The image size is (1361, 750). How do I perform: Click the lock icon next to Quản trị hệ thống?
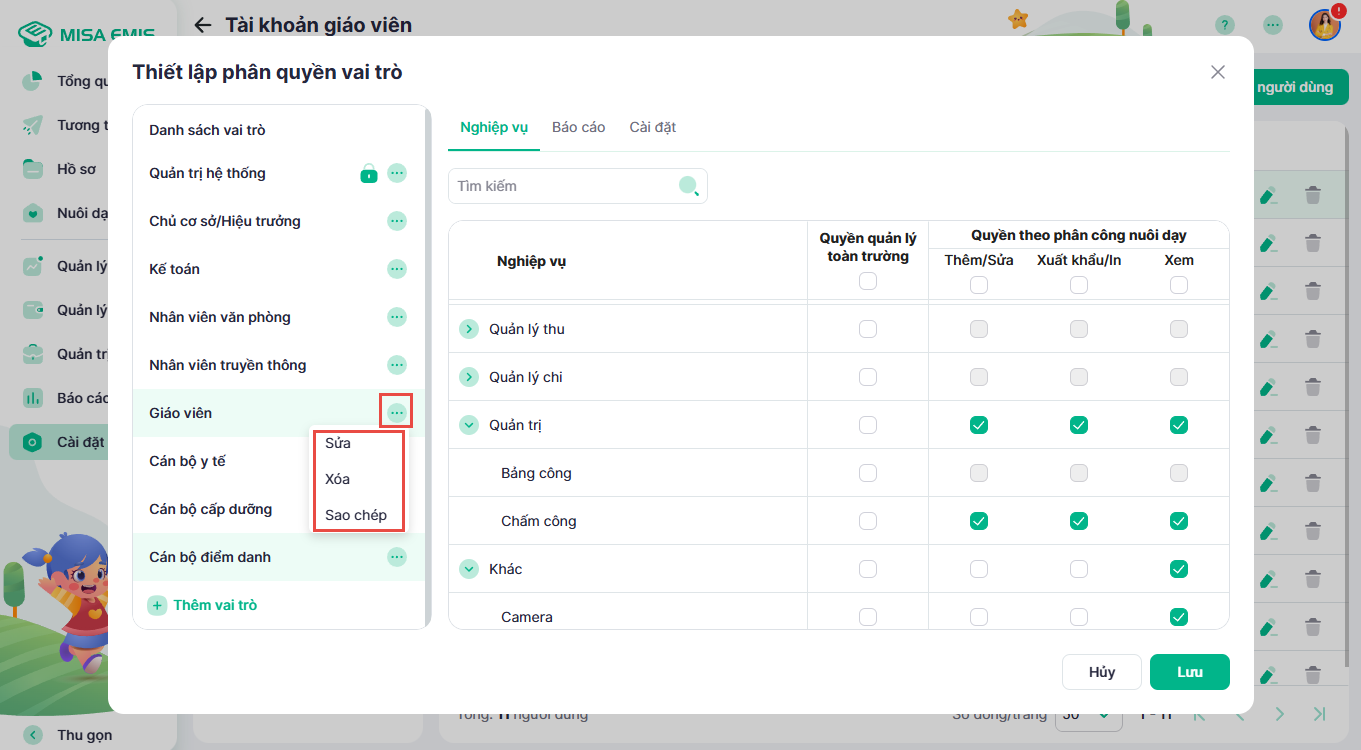(369, 174)
